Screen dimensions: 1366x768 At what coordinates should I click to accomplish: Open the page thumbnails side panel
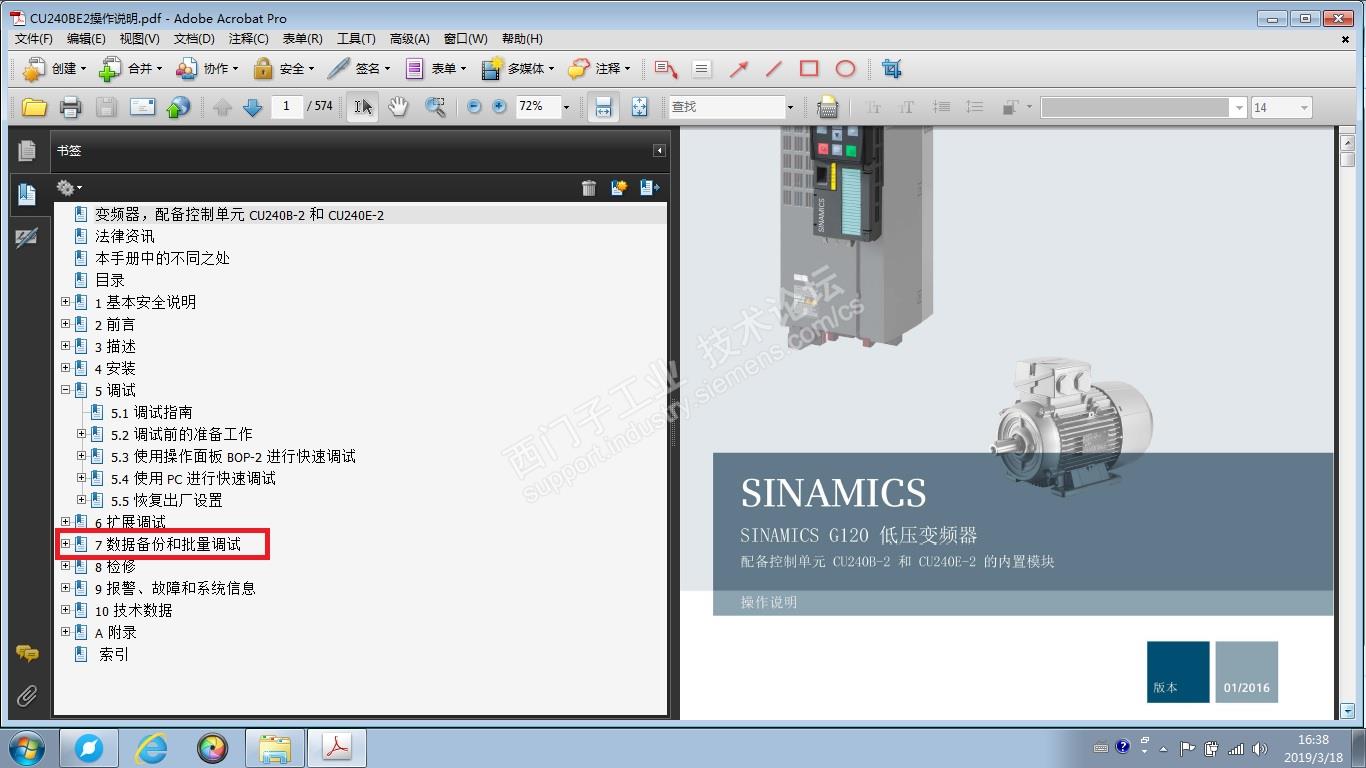27,151
